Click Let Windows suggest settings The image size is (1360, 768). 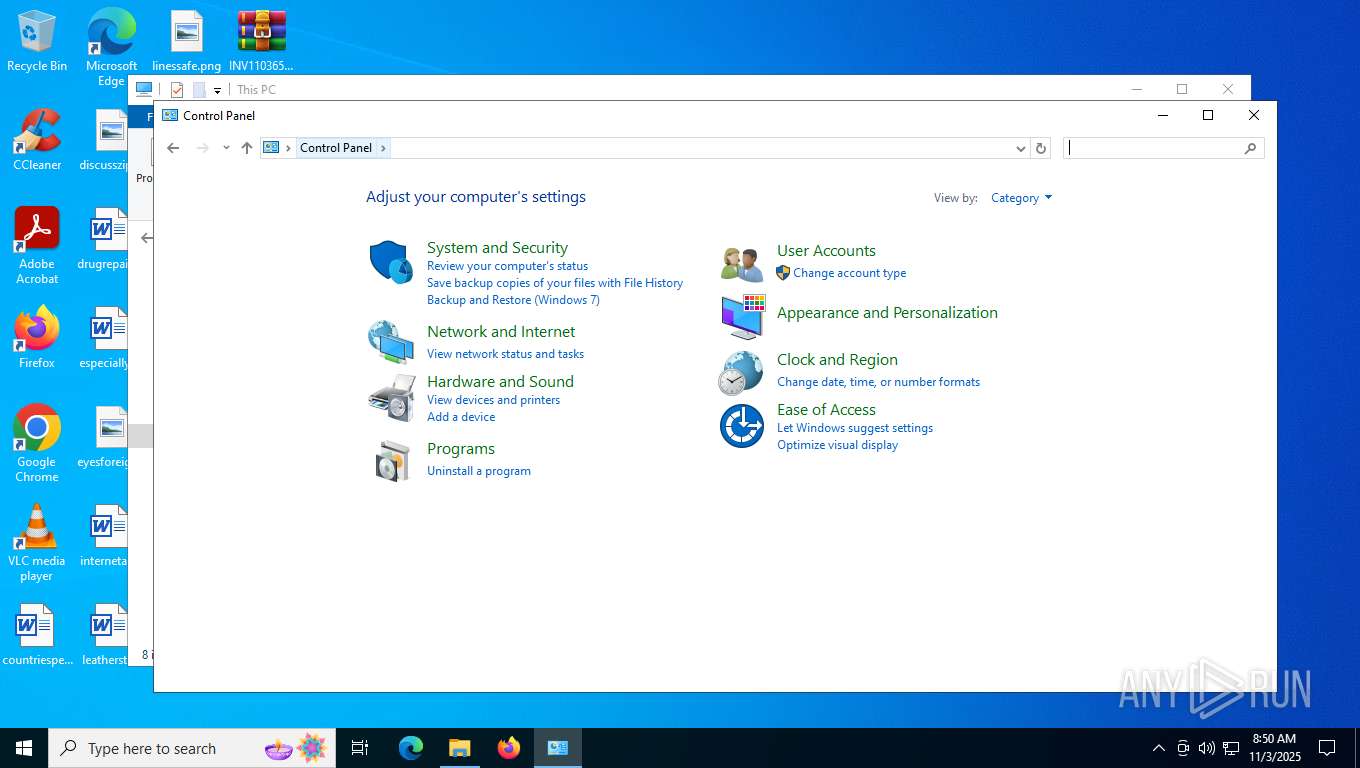[855, 428]
